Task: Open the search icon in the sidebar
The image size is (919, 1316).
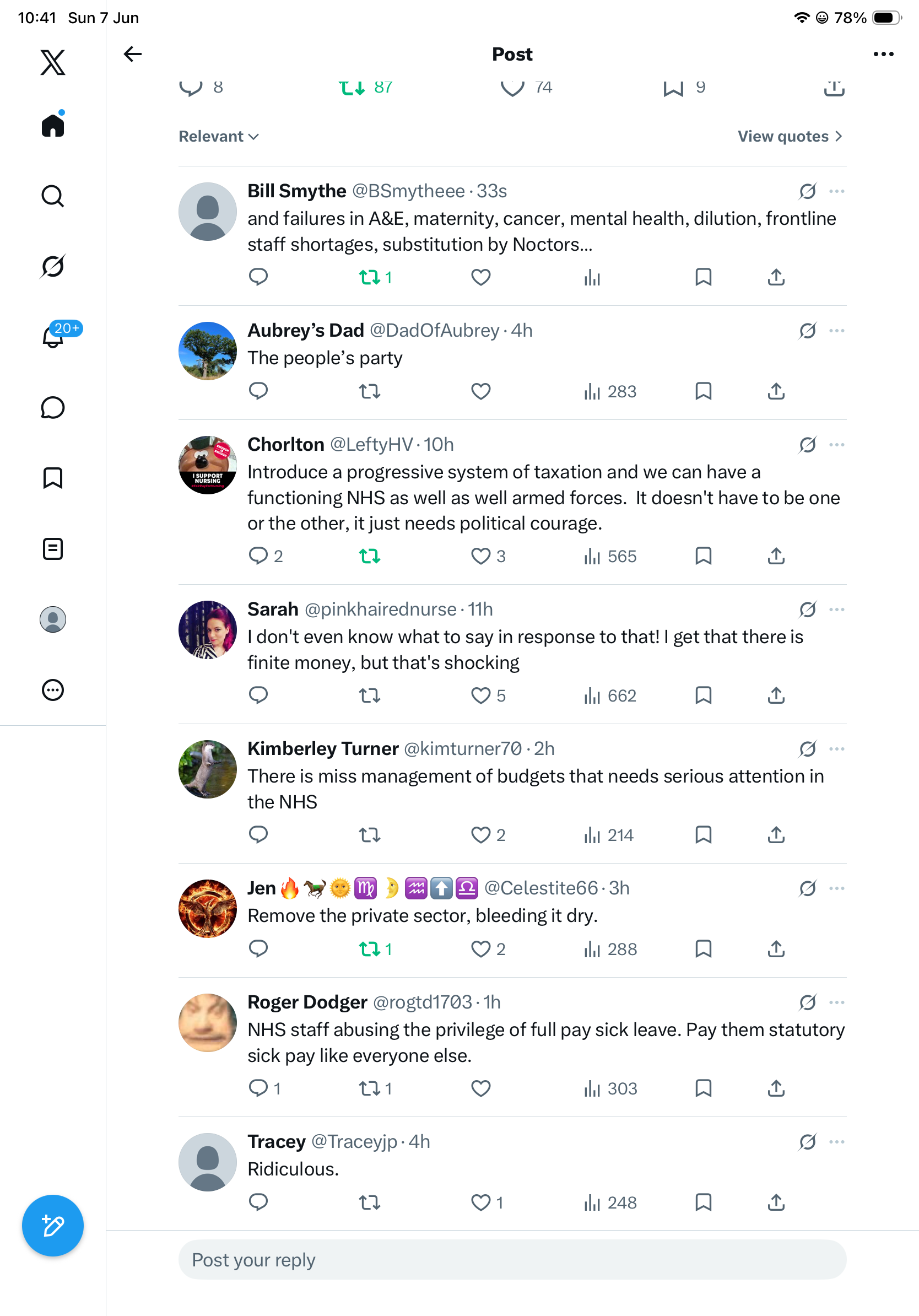Action: (53, 196)
